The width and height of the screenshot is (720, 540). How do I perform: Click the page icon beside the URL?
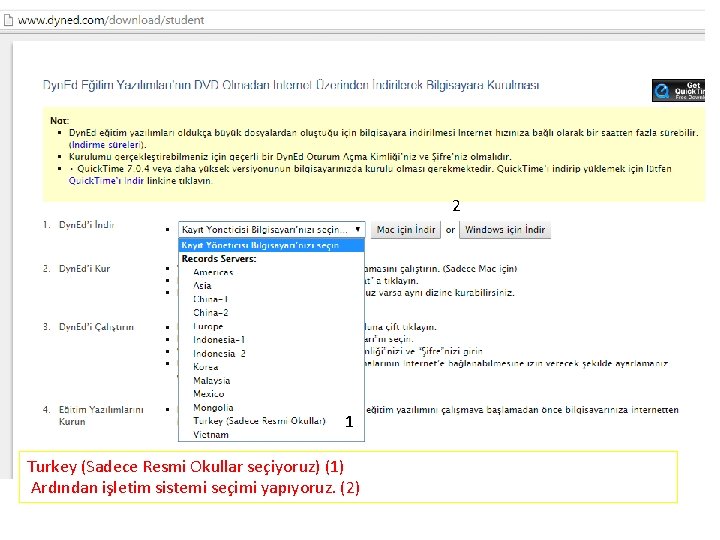tap(8, 20)
